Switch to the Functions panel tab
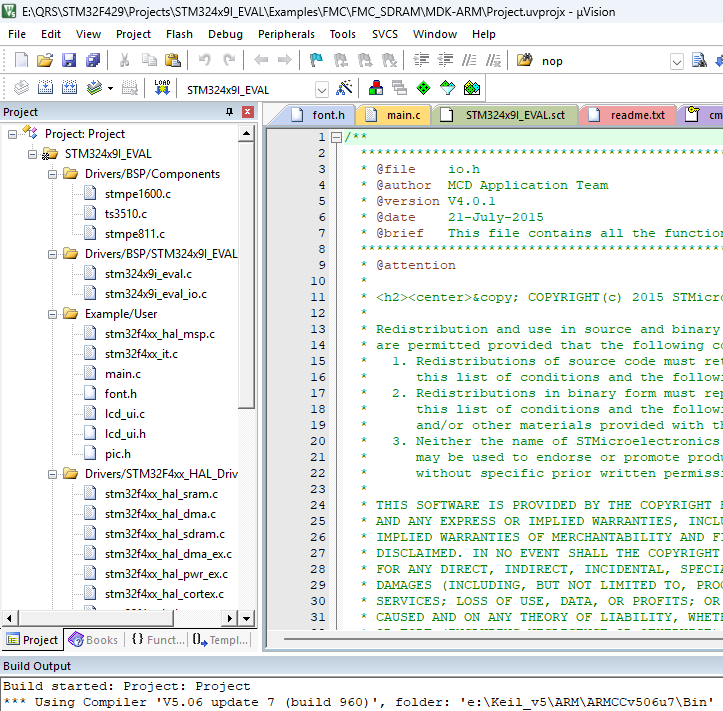Screen dimensions: 723x711 pyautogui.click(x=158, y=640)
